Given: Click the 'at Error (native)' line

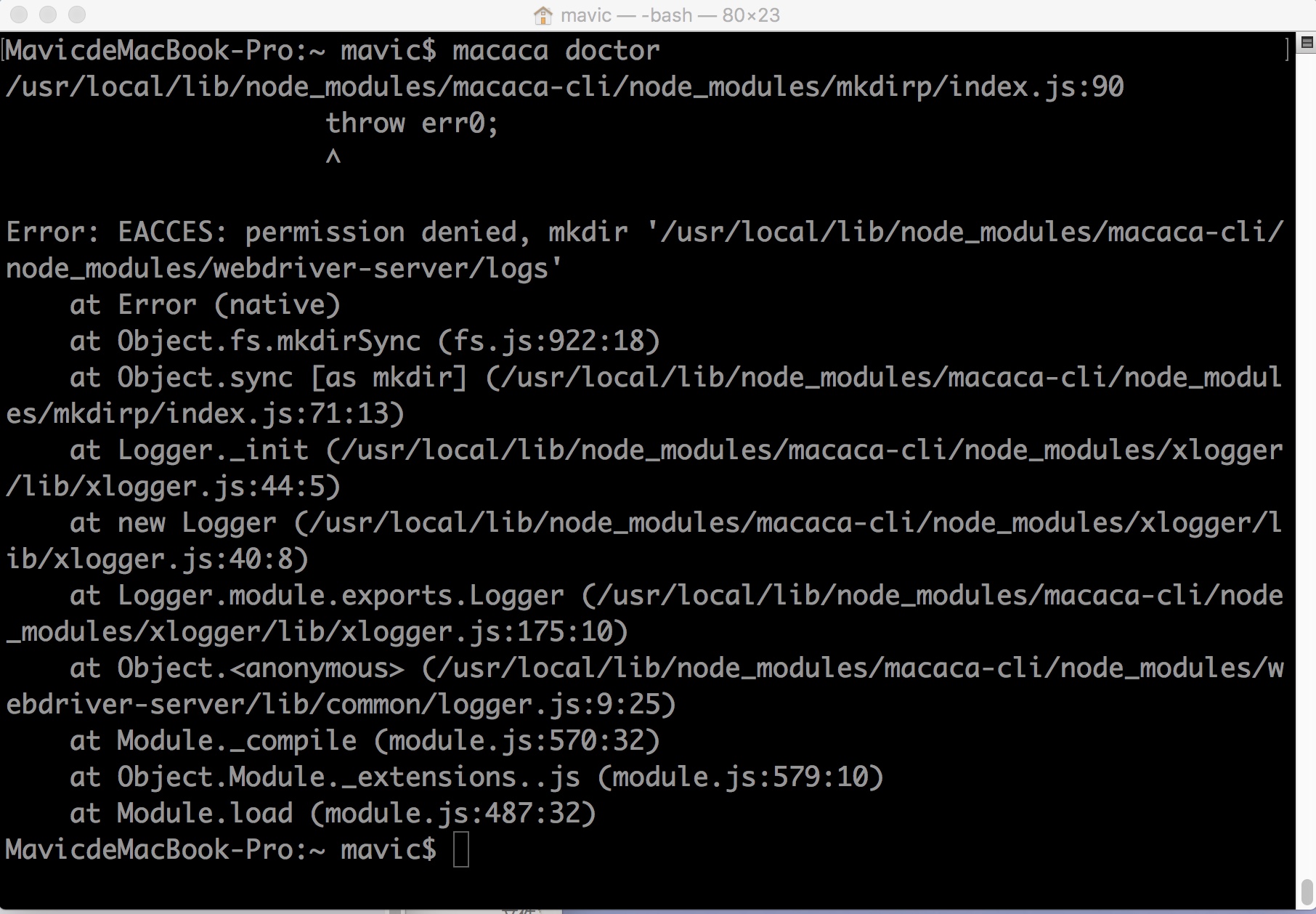Looking at the screenshot, I should [205, 304].
